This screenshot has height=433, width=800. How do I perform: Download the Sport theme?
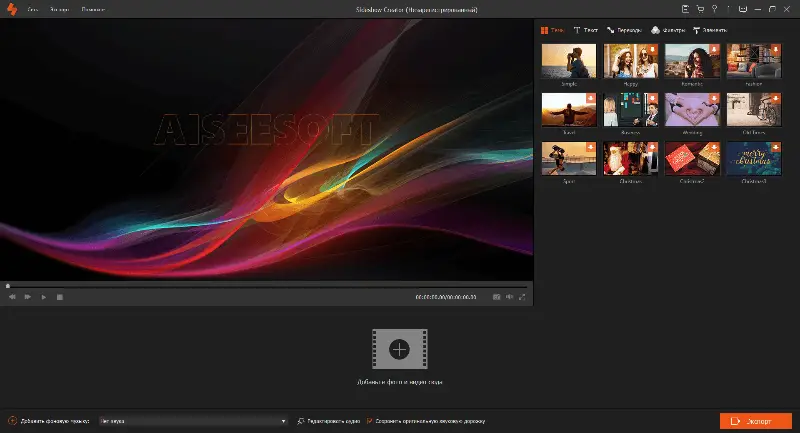pos(590,147)
